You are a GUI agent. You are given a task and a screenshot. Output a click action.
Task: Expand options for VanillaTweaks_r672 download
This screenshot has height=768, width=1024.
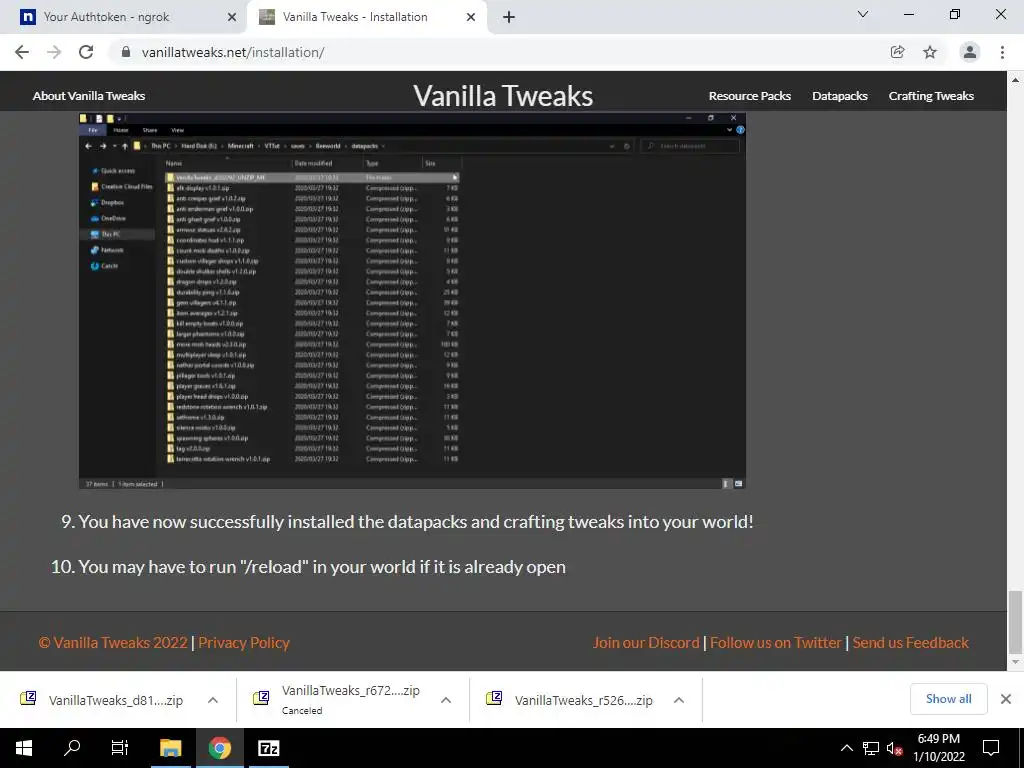446,700
